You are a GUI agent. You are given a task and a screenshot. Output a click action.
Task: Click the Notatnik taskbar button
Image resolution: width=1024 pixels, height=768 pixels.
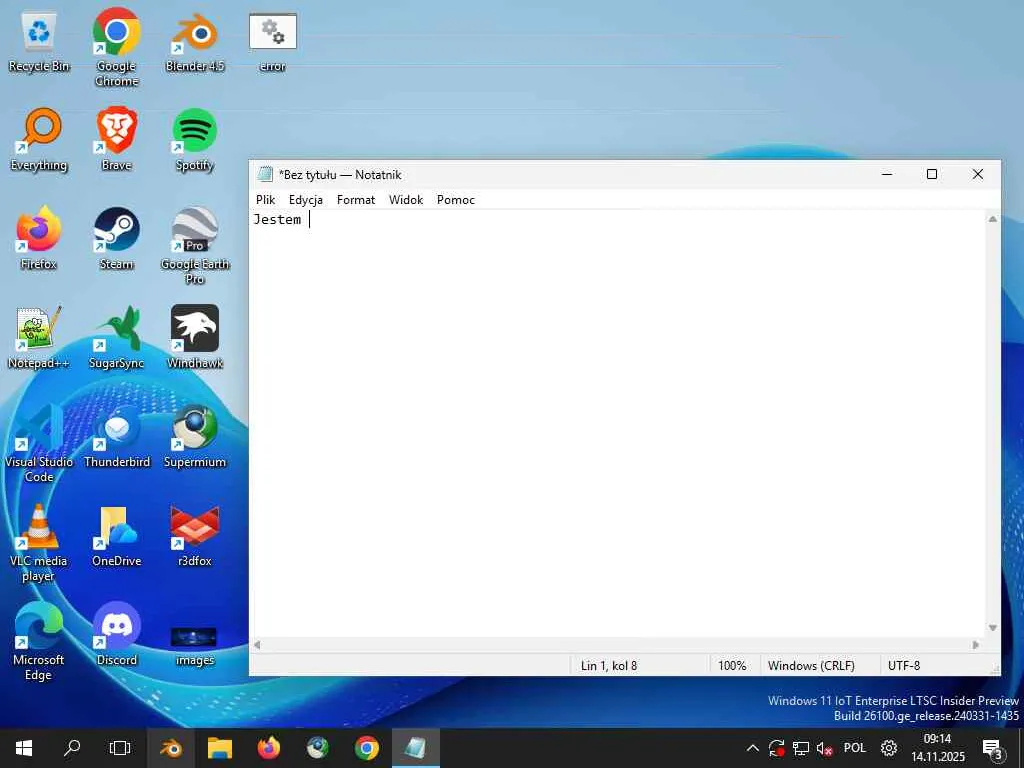pos(416,748)
